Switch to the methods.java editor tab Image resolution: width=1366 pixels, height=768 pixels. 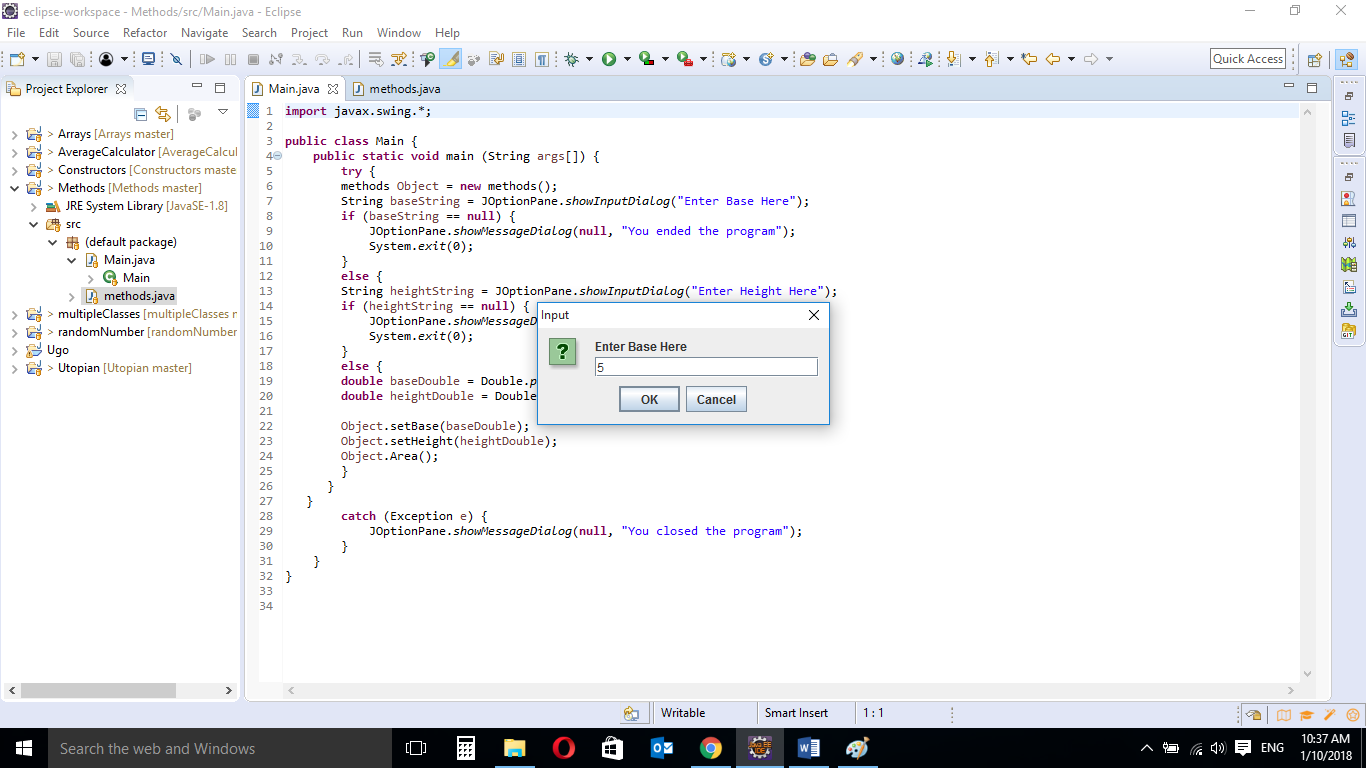[395, 89]
